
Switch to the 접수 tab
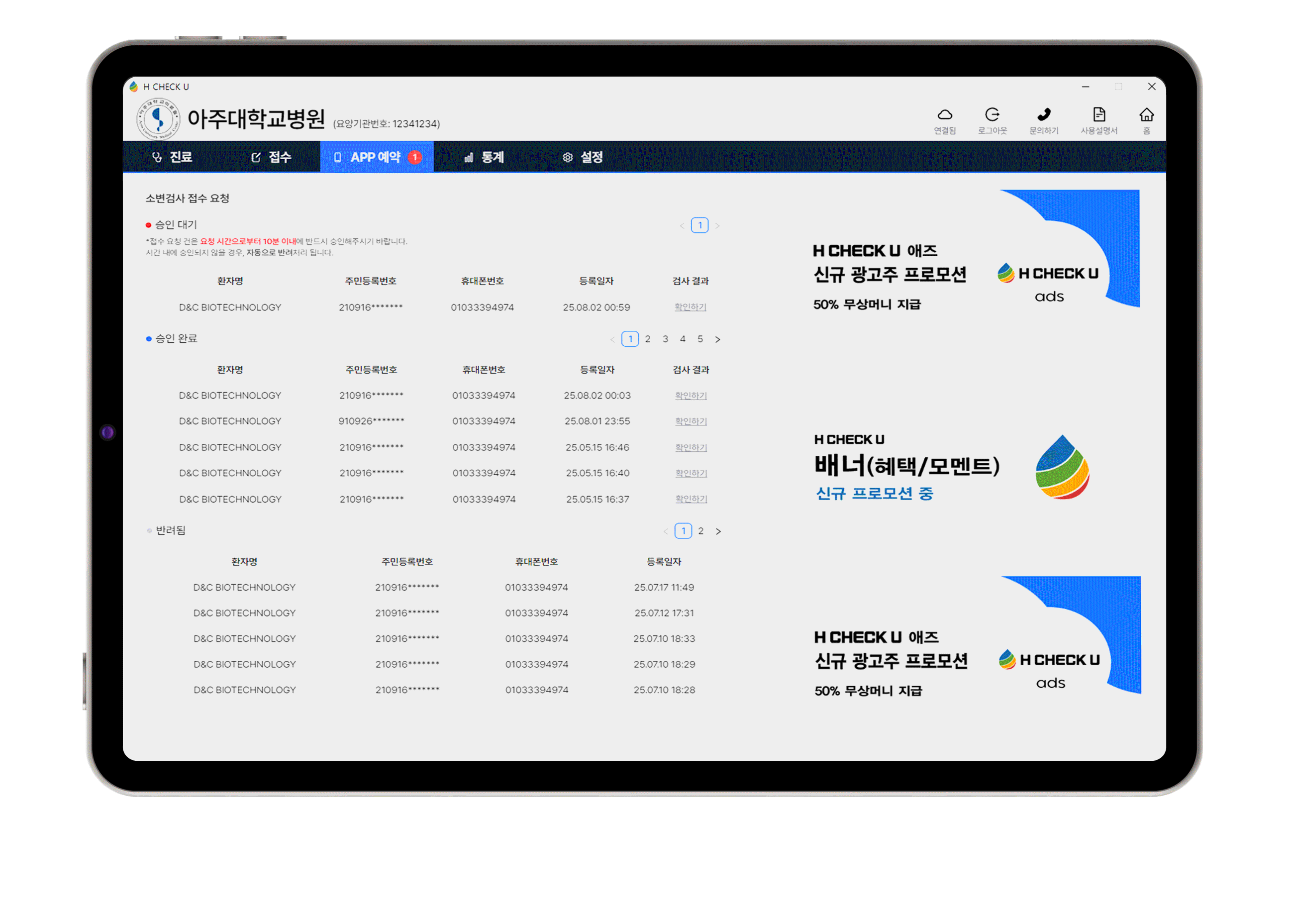point(271,157)
